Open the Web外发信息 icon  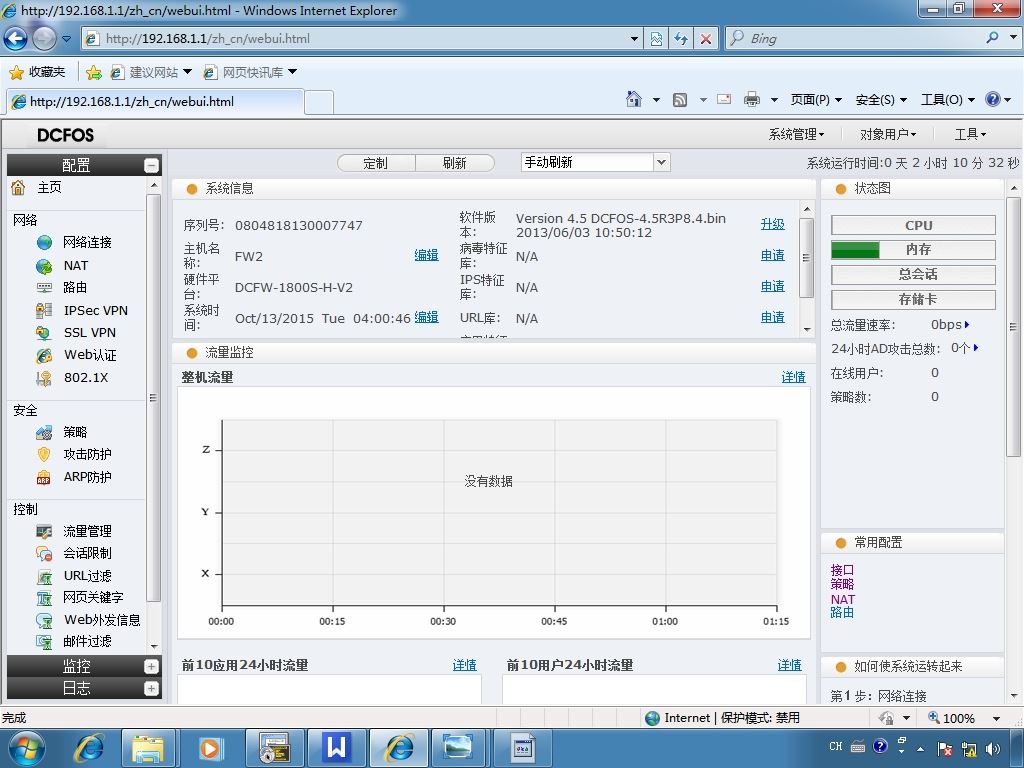coord(44,620)
